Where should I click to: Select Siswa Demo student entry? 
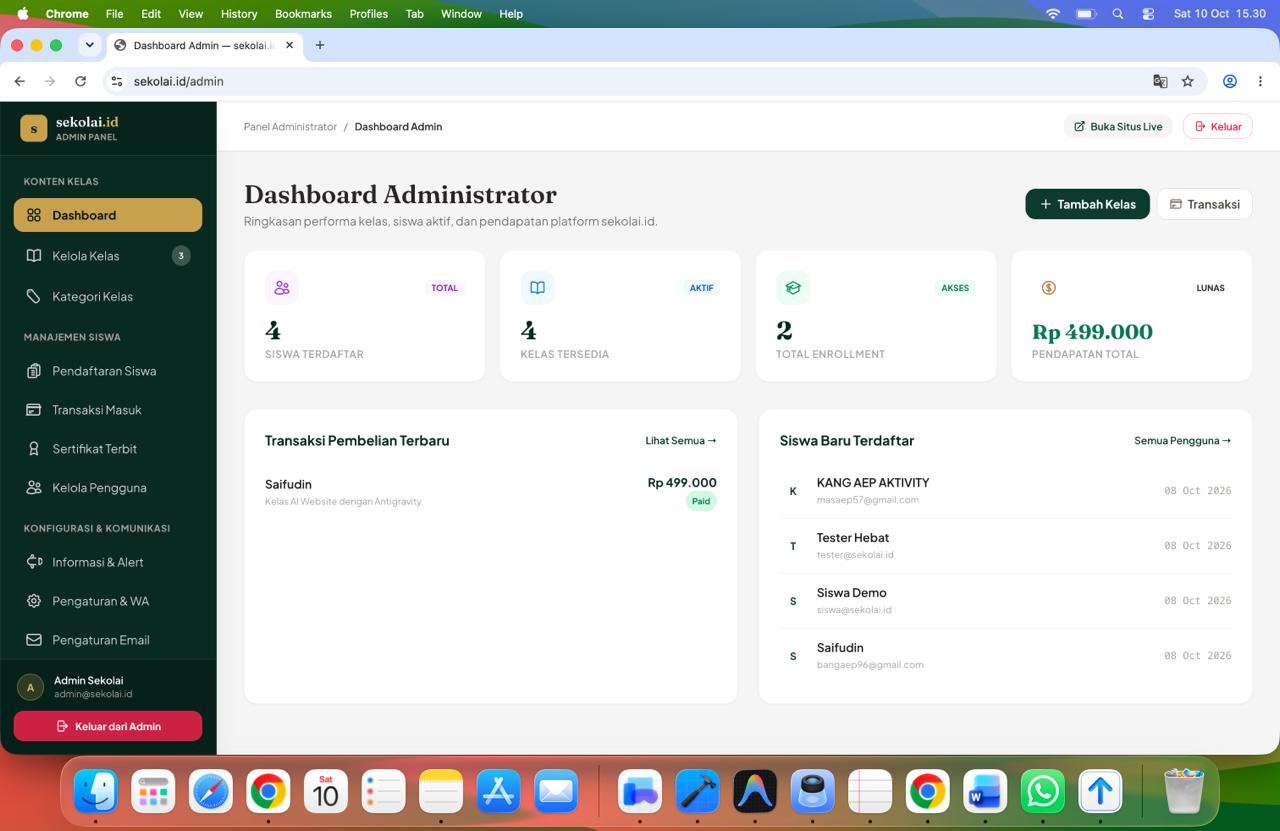tap(1005, 601)
